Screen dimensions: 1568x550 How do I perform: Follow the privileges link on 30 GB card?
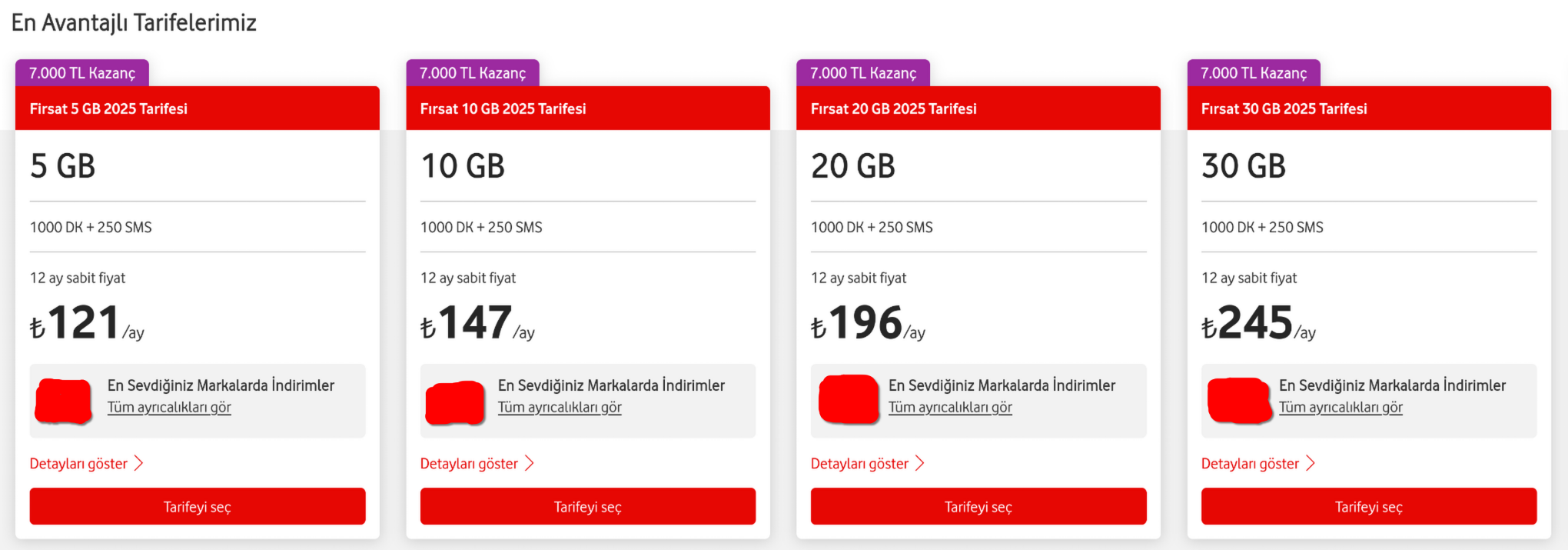click(1340, 407)
